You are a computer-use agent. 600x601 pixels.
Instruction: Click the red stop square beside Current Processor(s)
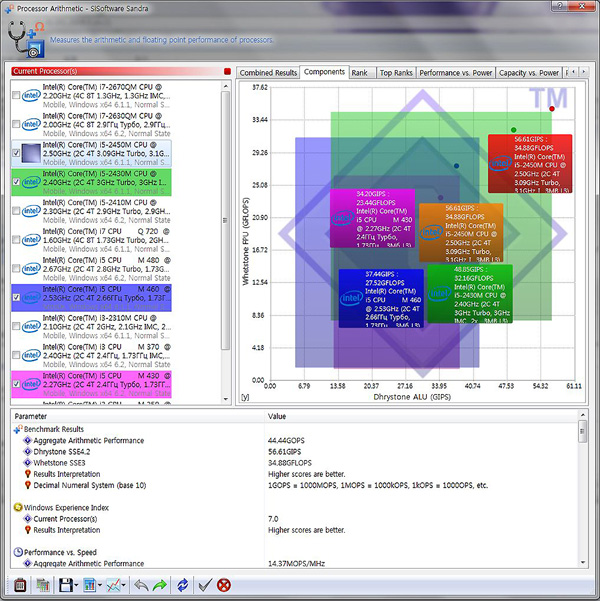click(x=227, y=71)
